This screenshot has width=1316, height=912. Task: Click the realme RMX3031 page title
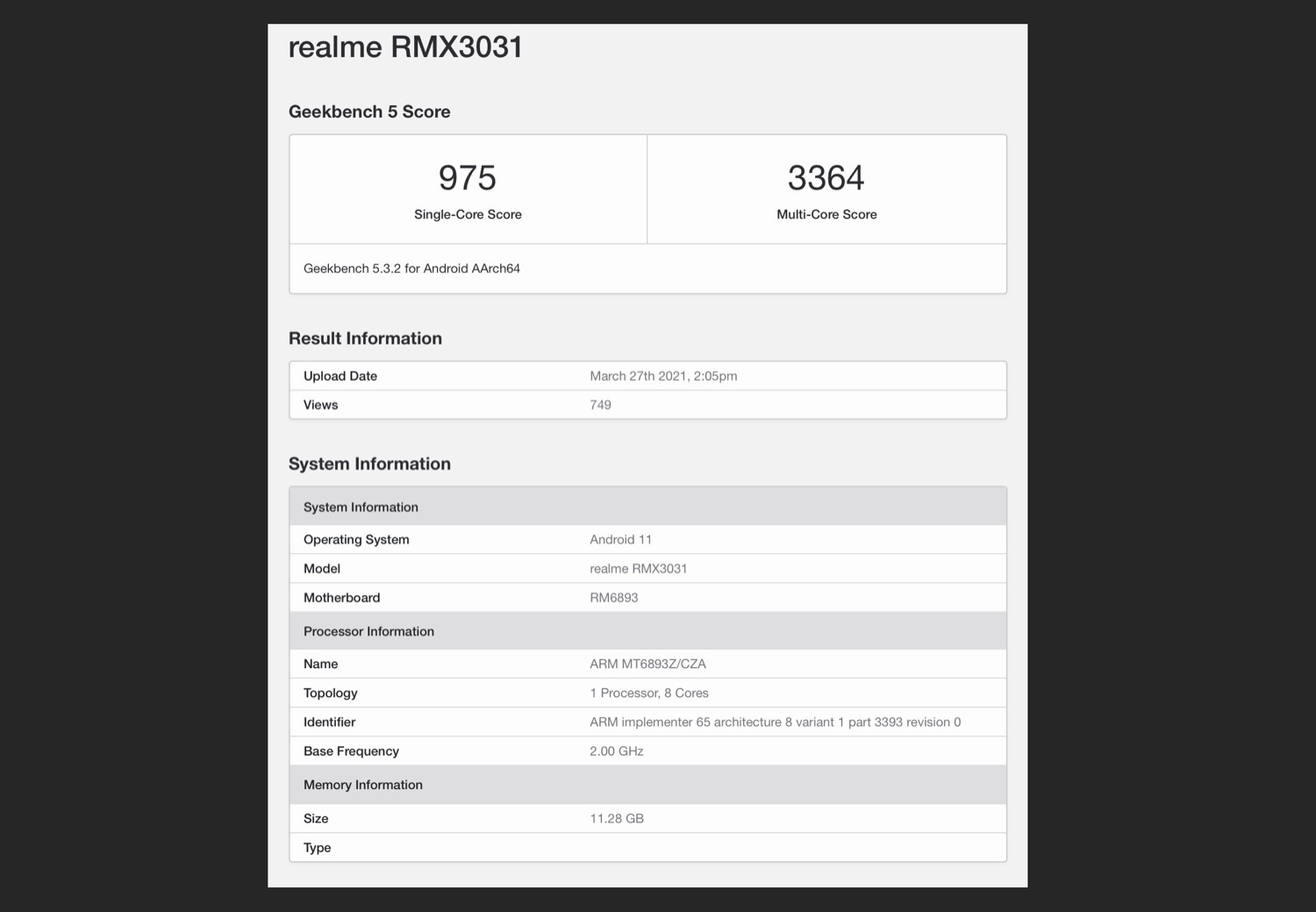click(x=405, y=47)
